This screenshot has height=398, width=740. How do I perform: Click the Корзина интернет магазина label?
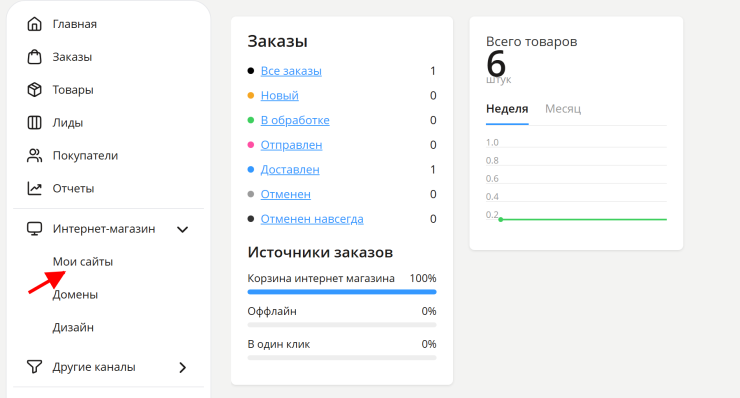(x=321, y=278)
